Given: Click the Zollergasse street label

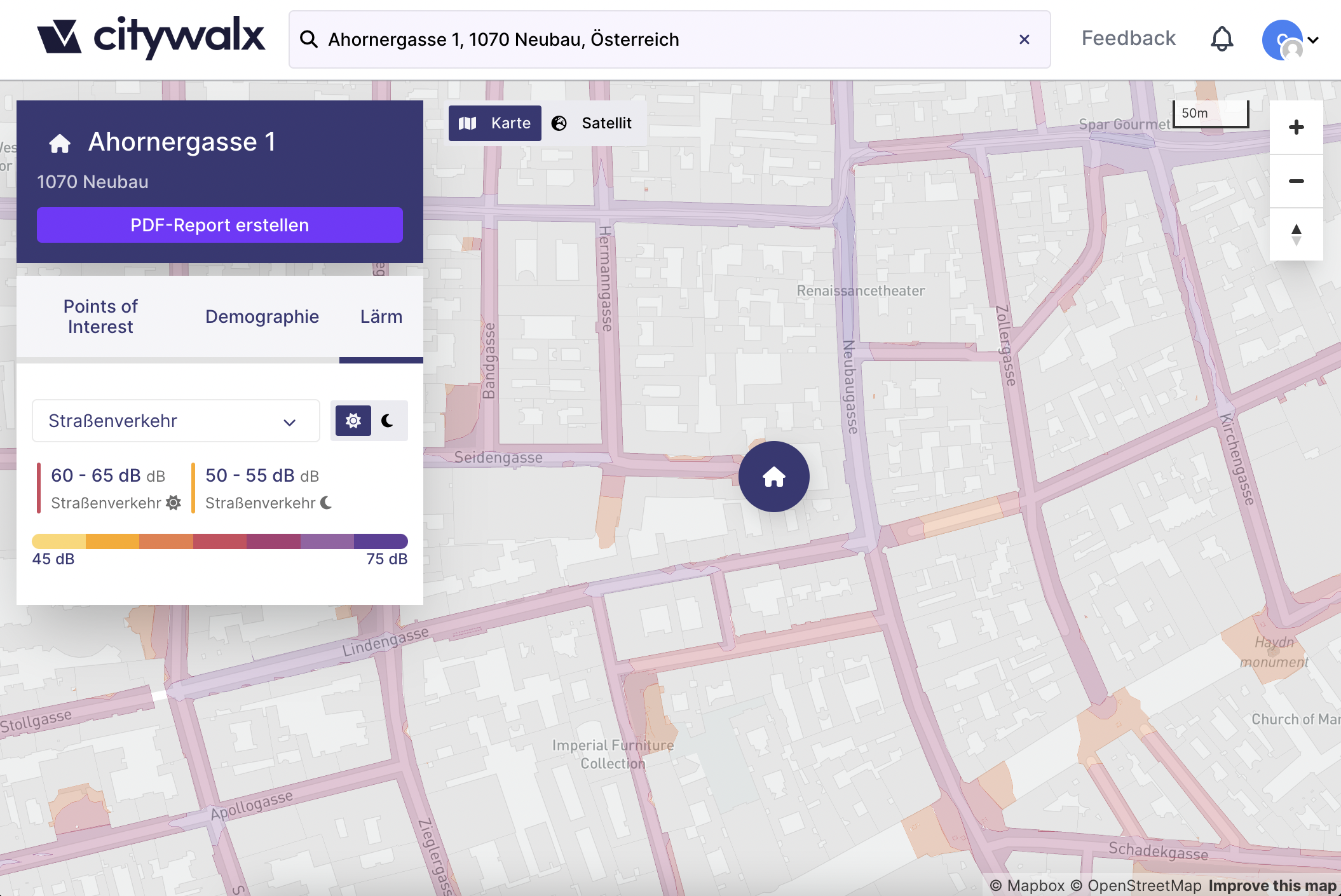Looking at the screenshot, I should (1005, 345).
